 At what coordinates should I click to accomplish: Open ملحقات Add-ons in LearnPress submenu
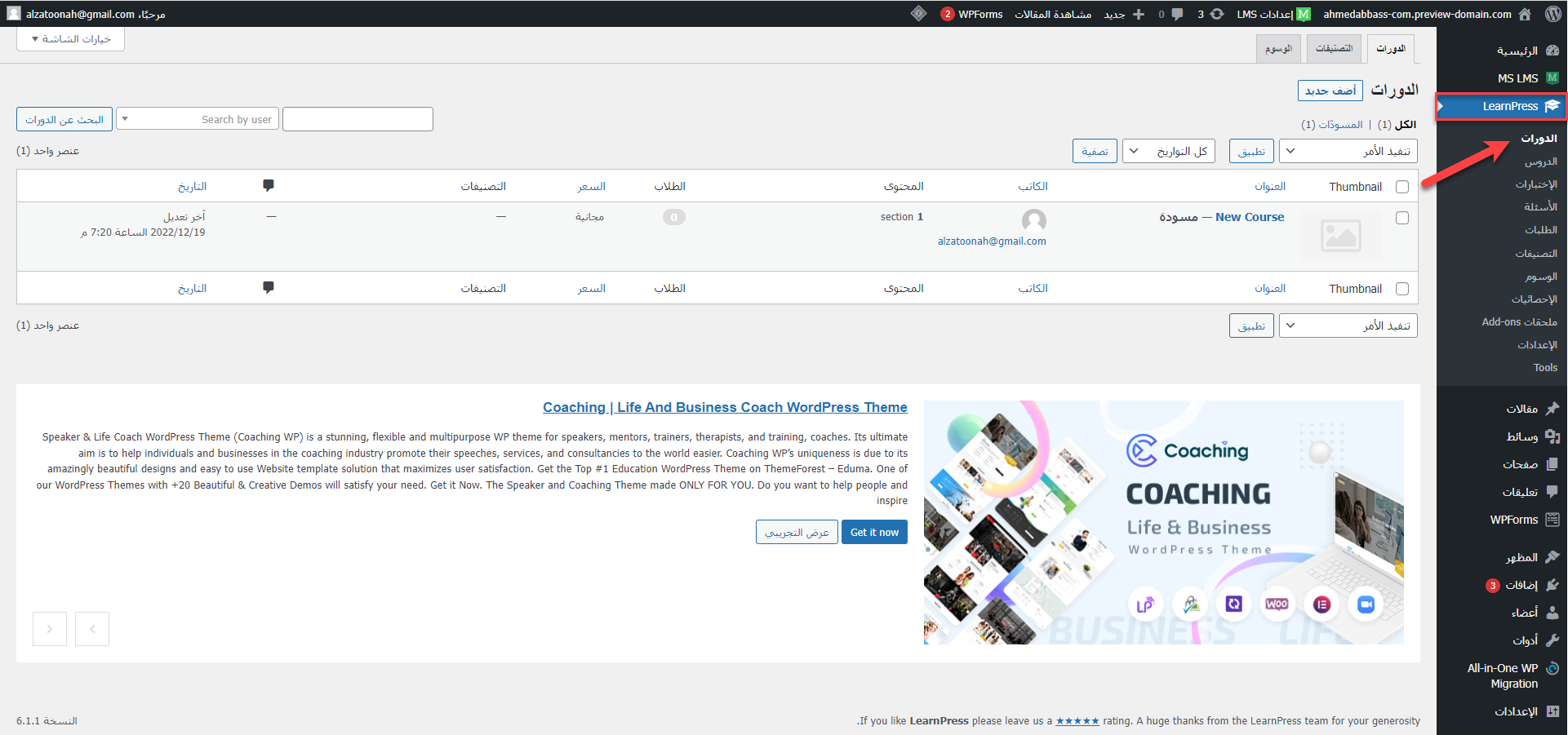1519,322
